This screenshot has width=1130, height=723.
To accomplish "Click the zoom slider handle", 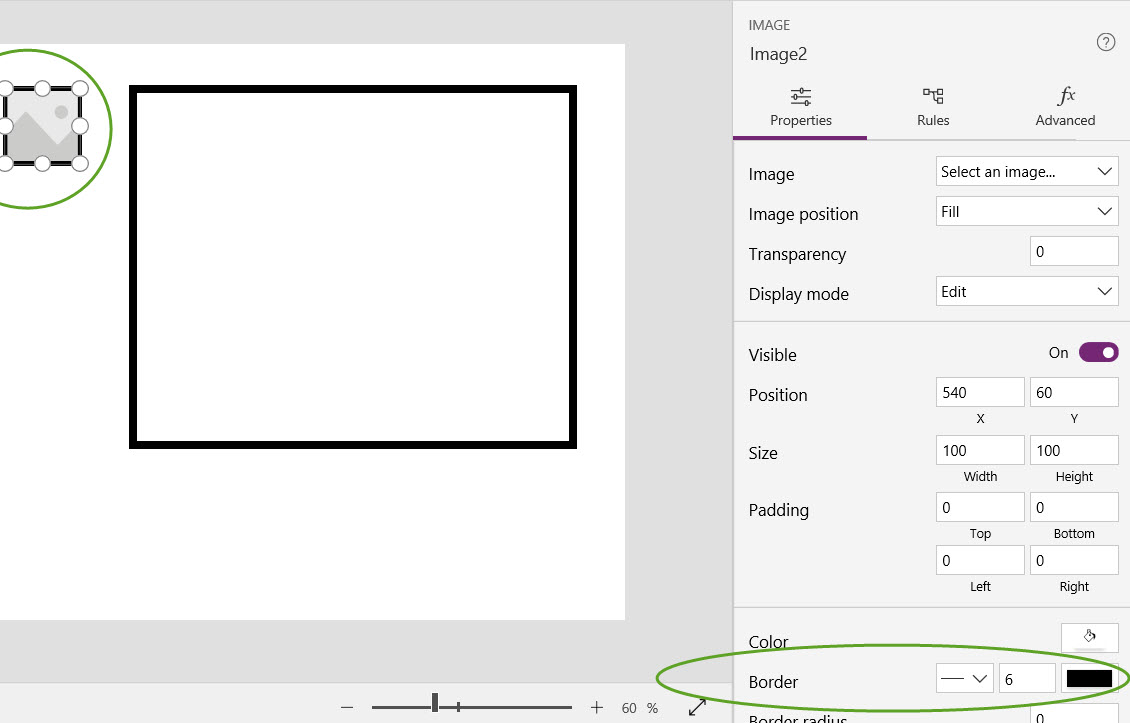I will coord(435,704).
